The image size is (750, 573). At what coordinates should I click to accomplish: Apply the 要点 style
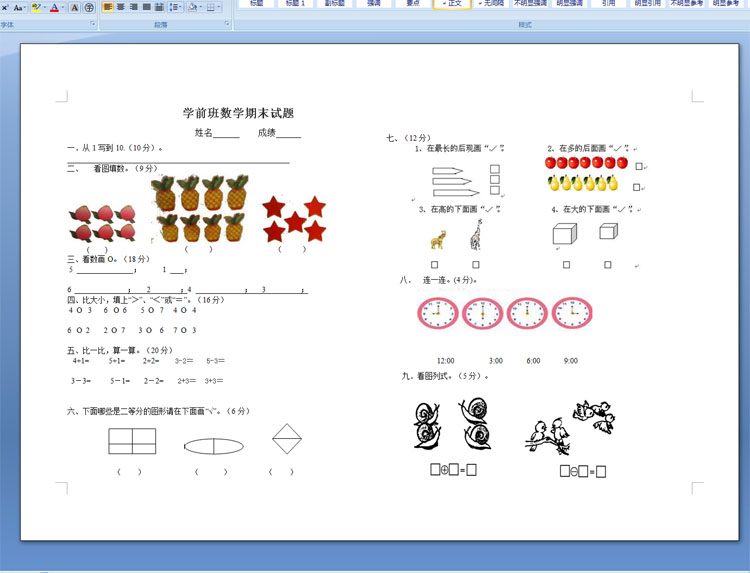(413, 3)
